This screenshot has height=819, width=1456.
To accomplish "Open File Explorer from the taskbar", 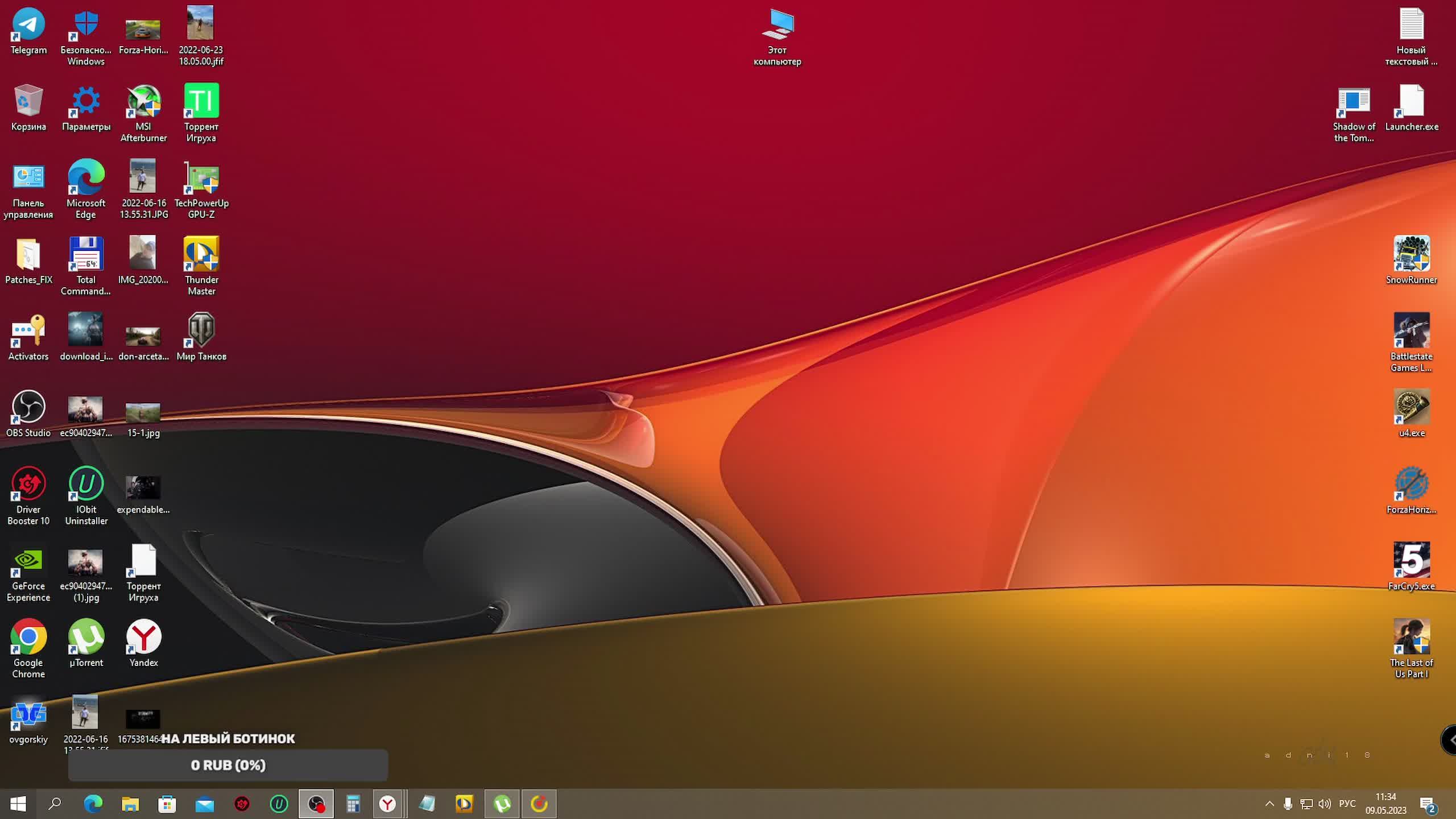I will [x=130, y=804].
